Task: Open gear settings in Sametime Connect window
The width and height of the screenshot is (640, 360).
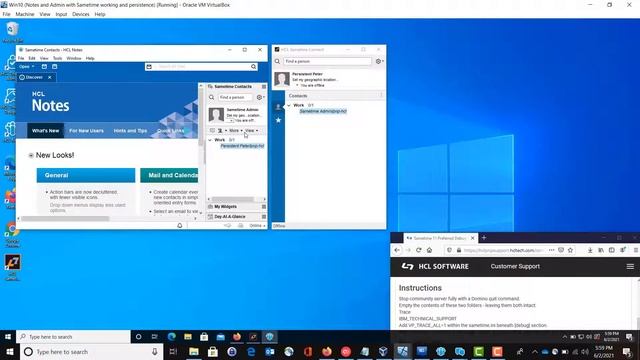Action: click(379, 61)
